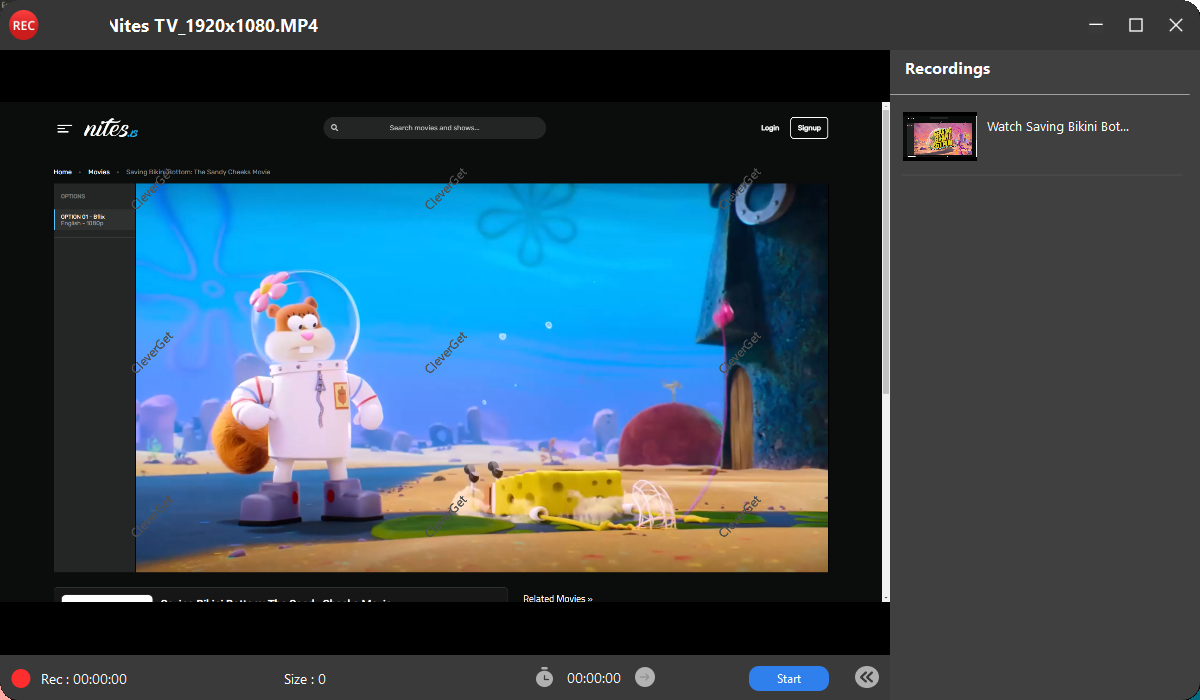1200x700 pixels.
Task: Click the red REC logo icon
Action: [23, 25]
